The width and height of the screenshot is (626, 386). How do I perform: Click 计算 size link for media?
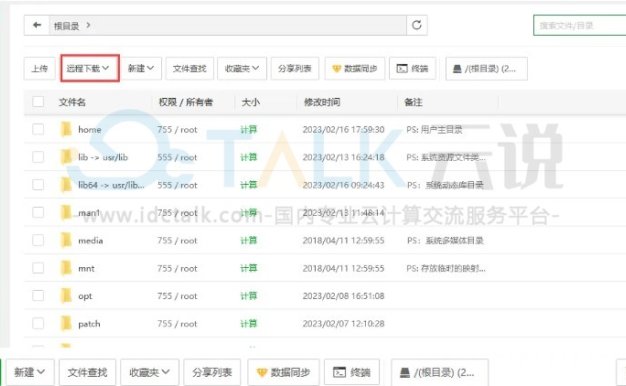pos(248,240)
